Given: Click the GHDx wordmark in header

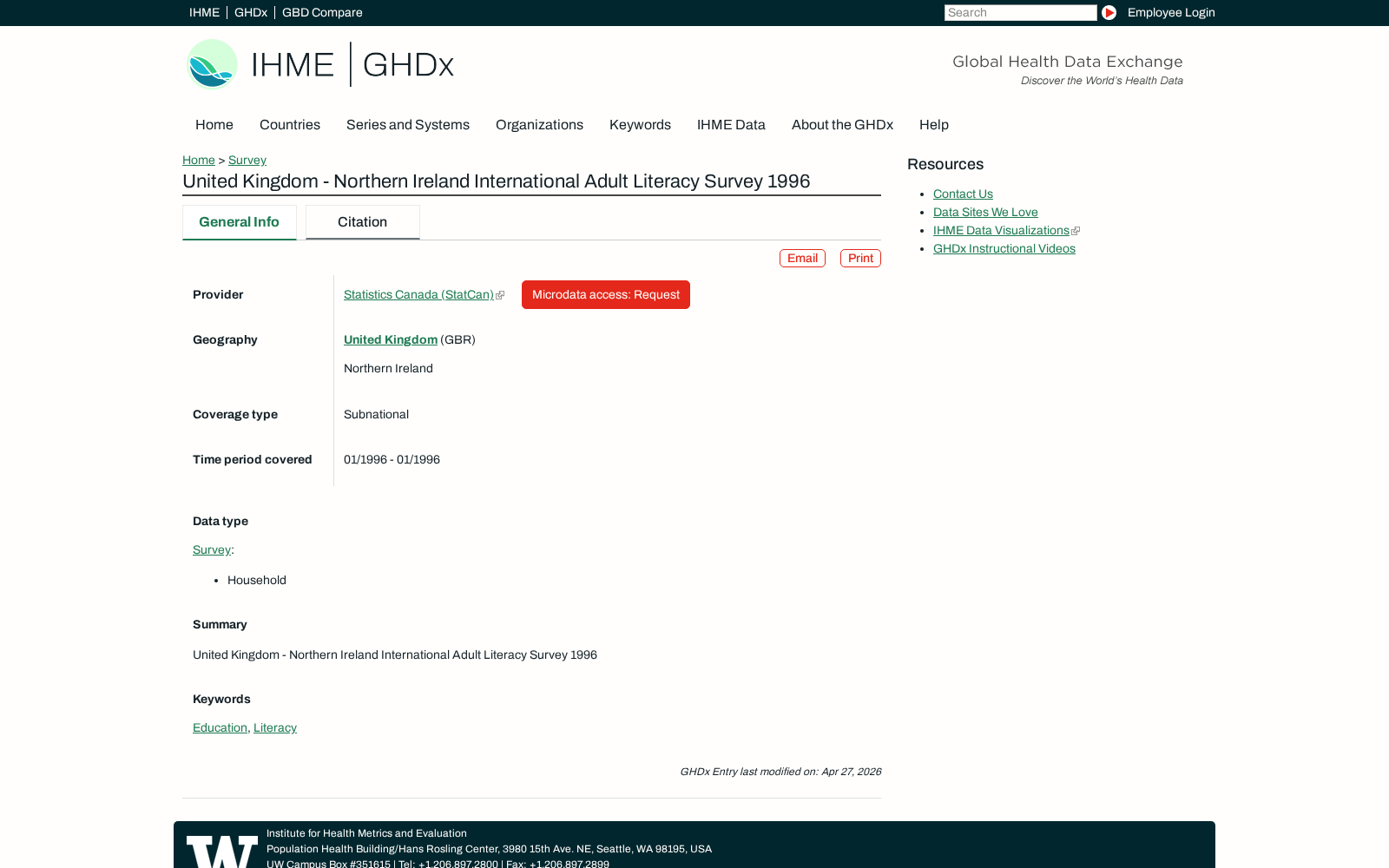Looking at the screenshot, I should coord(408,65).
